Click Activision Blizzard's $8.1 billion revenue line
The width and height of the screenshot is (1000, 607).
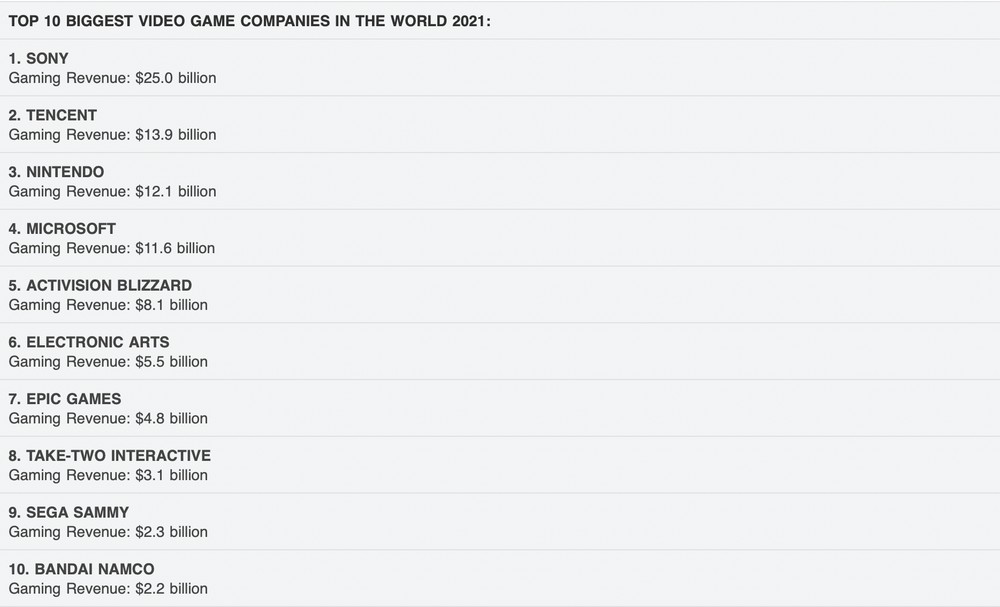[108, 305]
